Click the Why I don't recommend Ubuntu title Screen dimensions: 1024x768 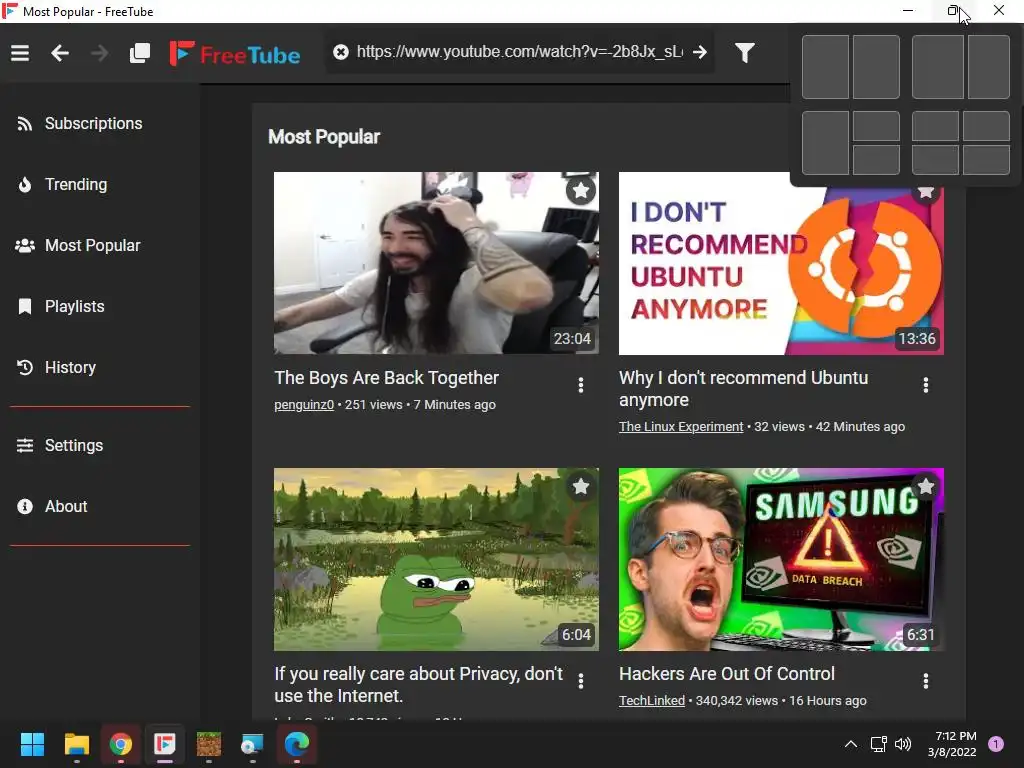pyautogui.click(x=743, y=389)
